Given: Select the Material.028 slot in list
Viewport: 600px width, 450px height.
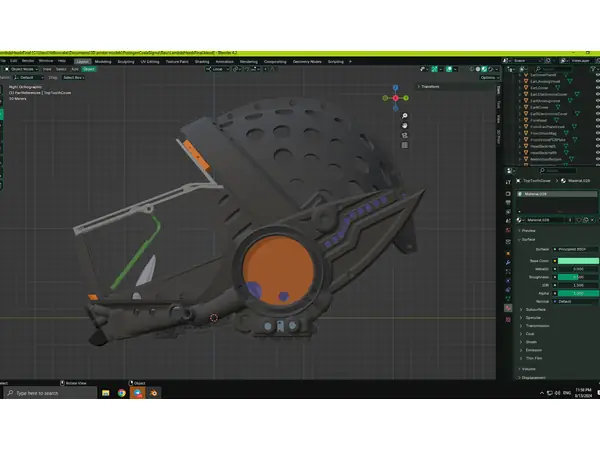Looking at the screenshot, I should pyautogui.click(x=557, y=194).
